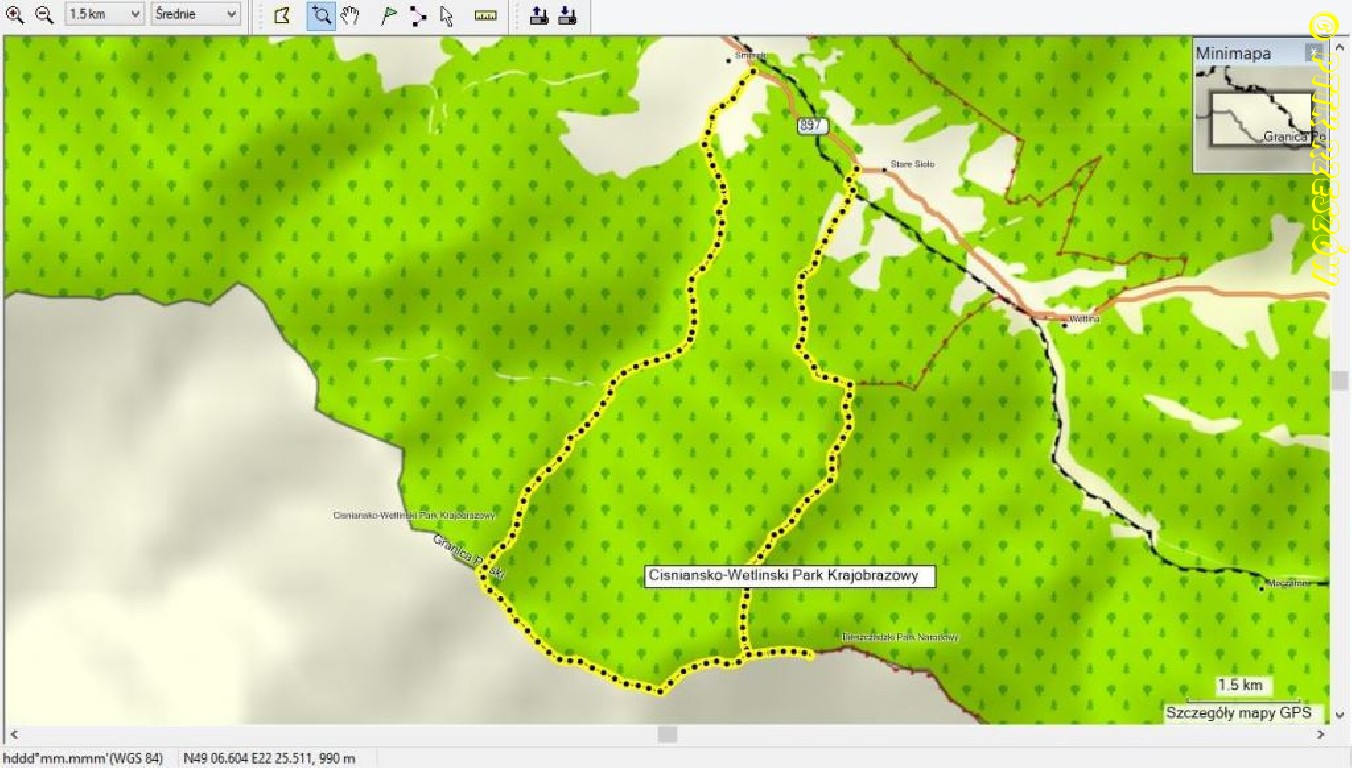Choose the waypoint flag tool
1352x768 pixels.
(389, 16)
